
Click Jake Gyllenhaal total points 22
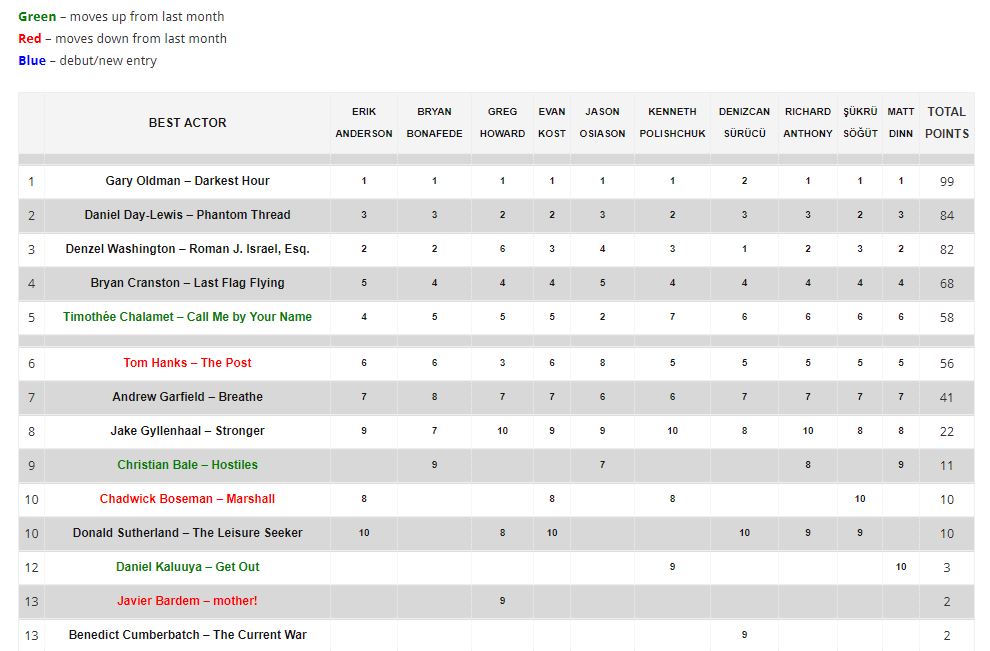946,433
